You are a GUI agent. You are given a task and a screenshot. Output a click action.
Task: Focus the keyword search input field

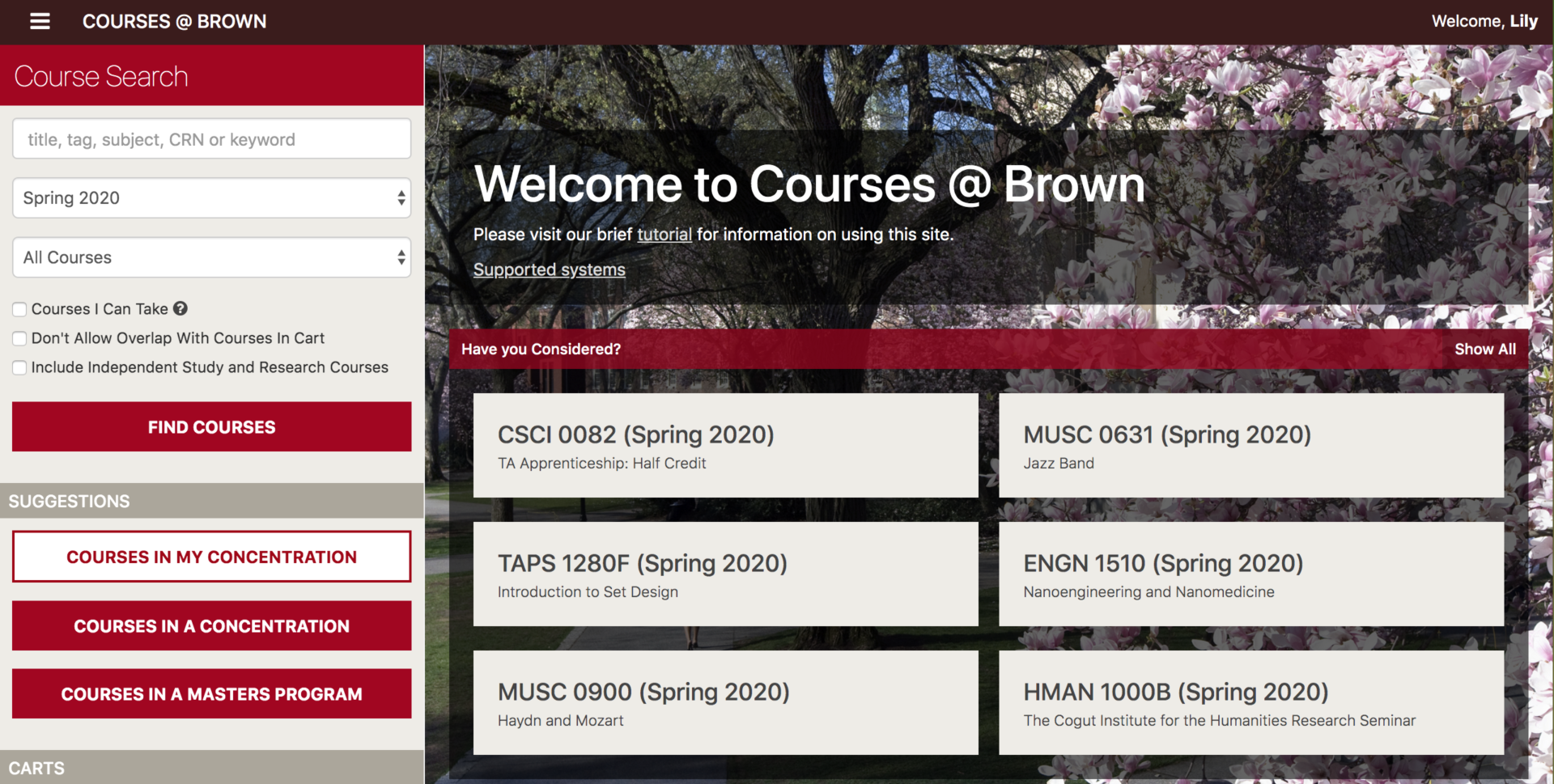212,139
